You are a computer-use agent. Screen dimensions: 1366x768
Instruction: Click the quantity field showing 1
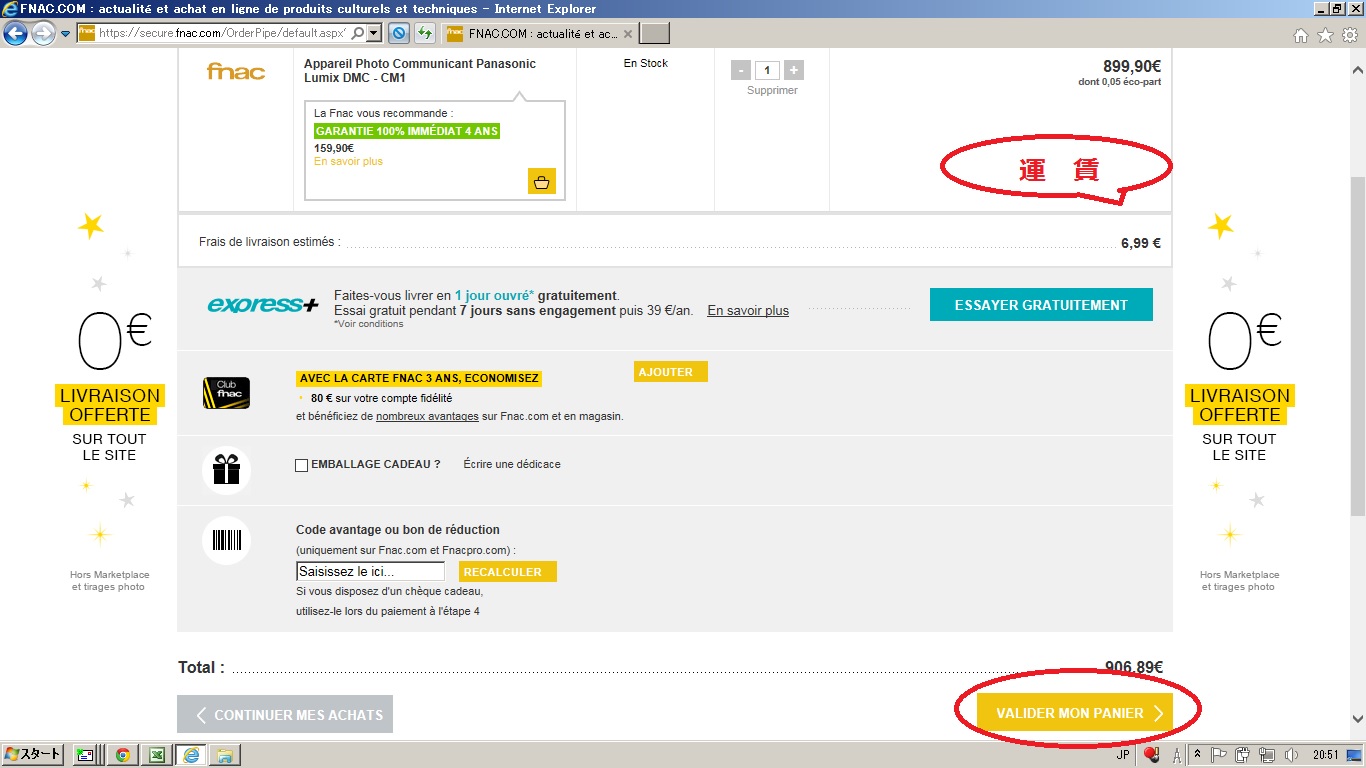pyautogui.click(x=767, y=70)
